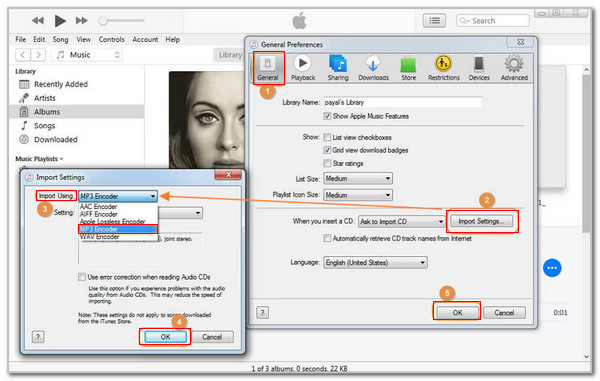600x381 pixels.
Task: Click the Import Settings button
Action: tap(481, 221)
